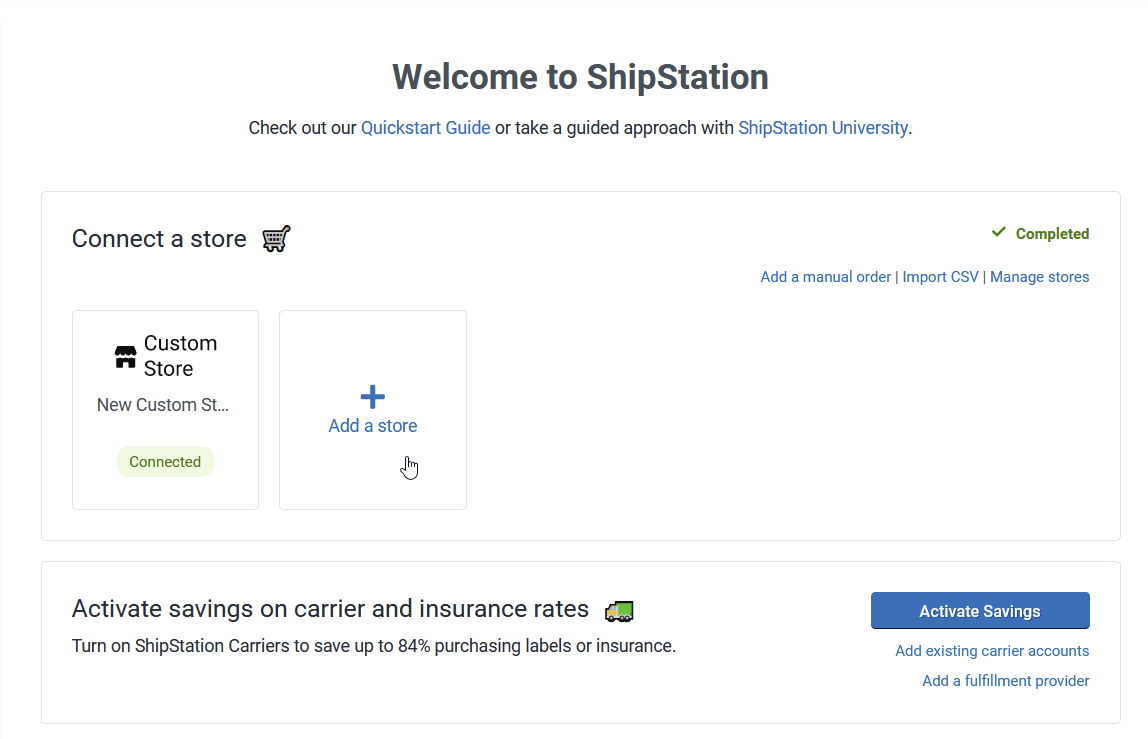
Task: Open the Quickstart Guide
Action: coord(425,127)
